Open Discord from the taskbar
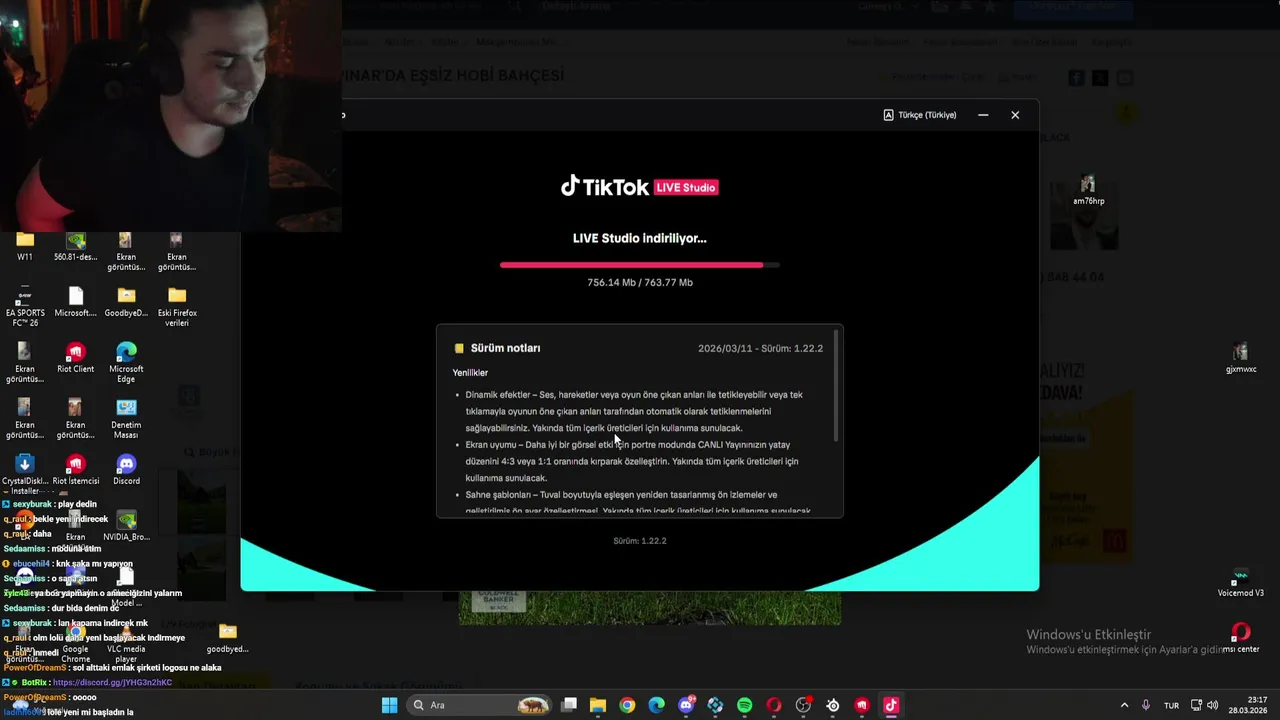 pyautogui.click(x=686, y=705)
